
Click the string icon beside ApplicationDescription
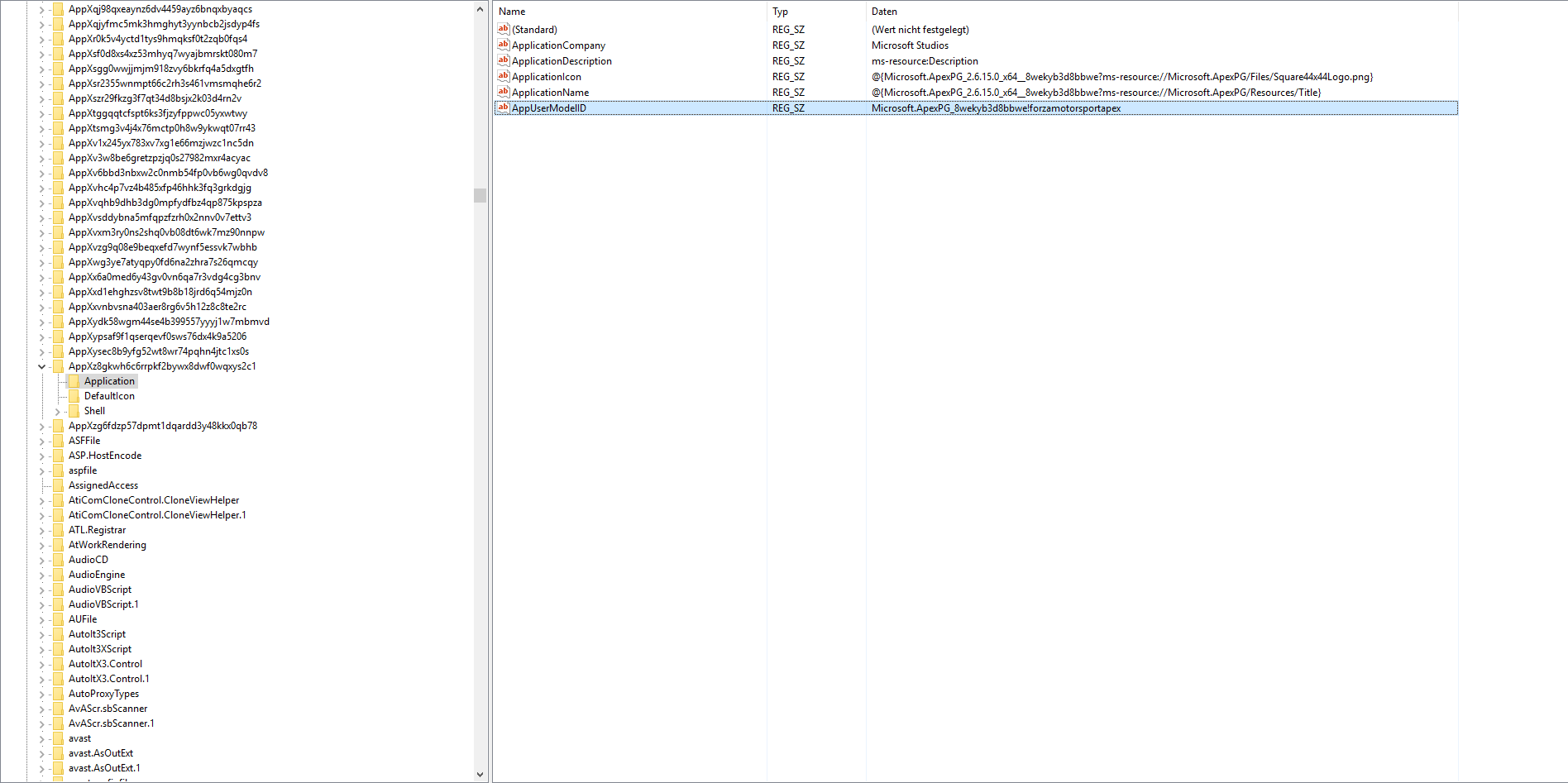tap(503, 60)
